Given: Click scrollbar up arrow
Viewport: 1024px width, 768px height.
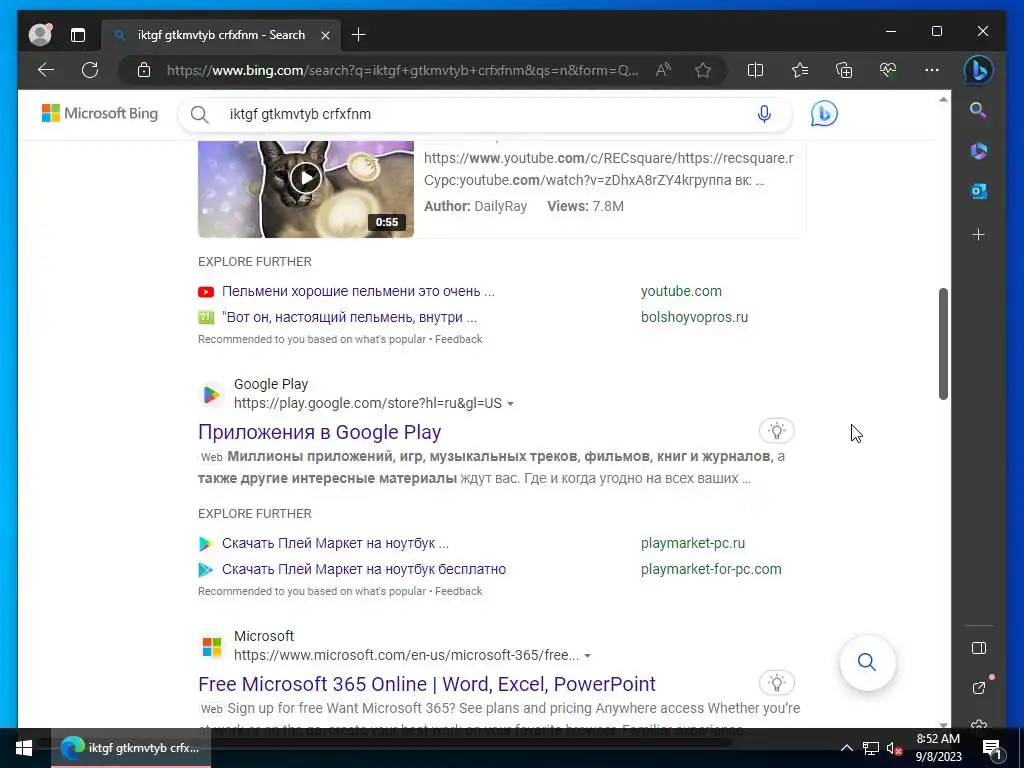Looking at the screenshot, I should point(943,100).
